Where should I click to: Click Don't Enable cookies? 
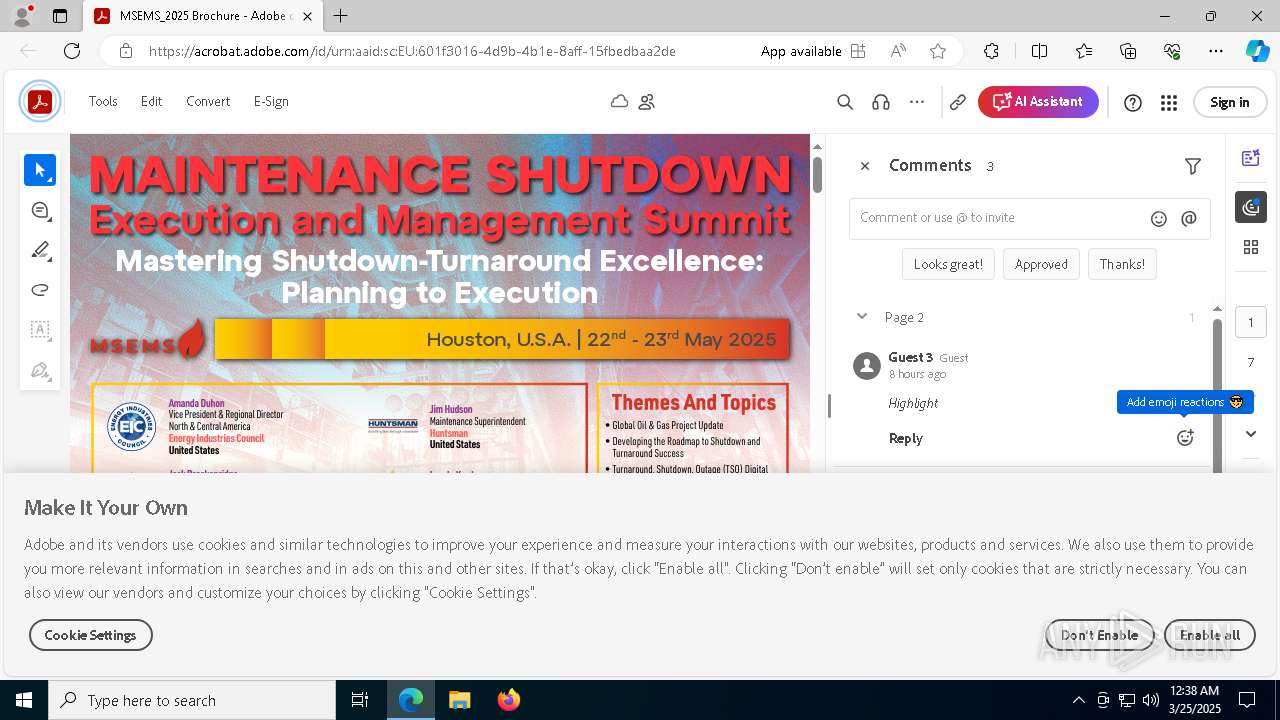tap(1099, 635)
